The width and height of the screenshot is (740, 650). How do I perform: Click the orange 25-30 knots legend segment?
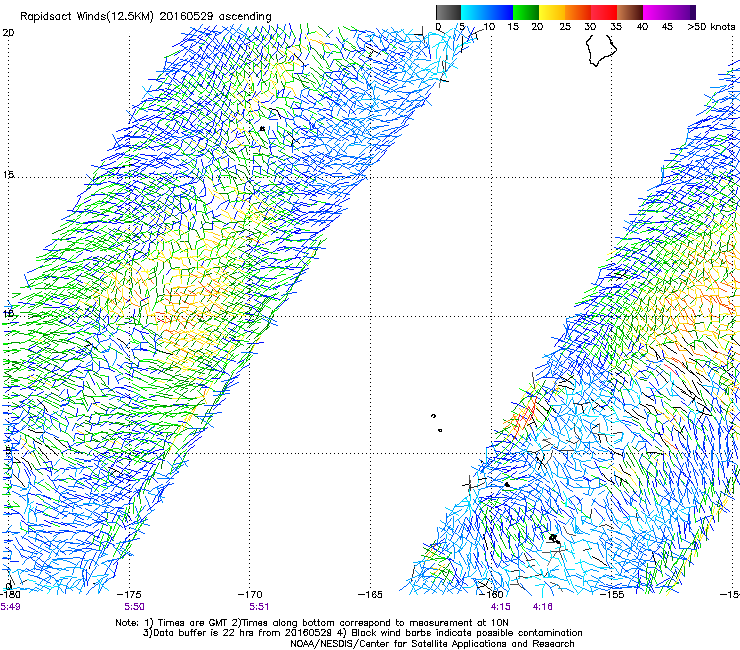pyautogui.click(x=578, y=12)
